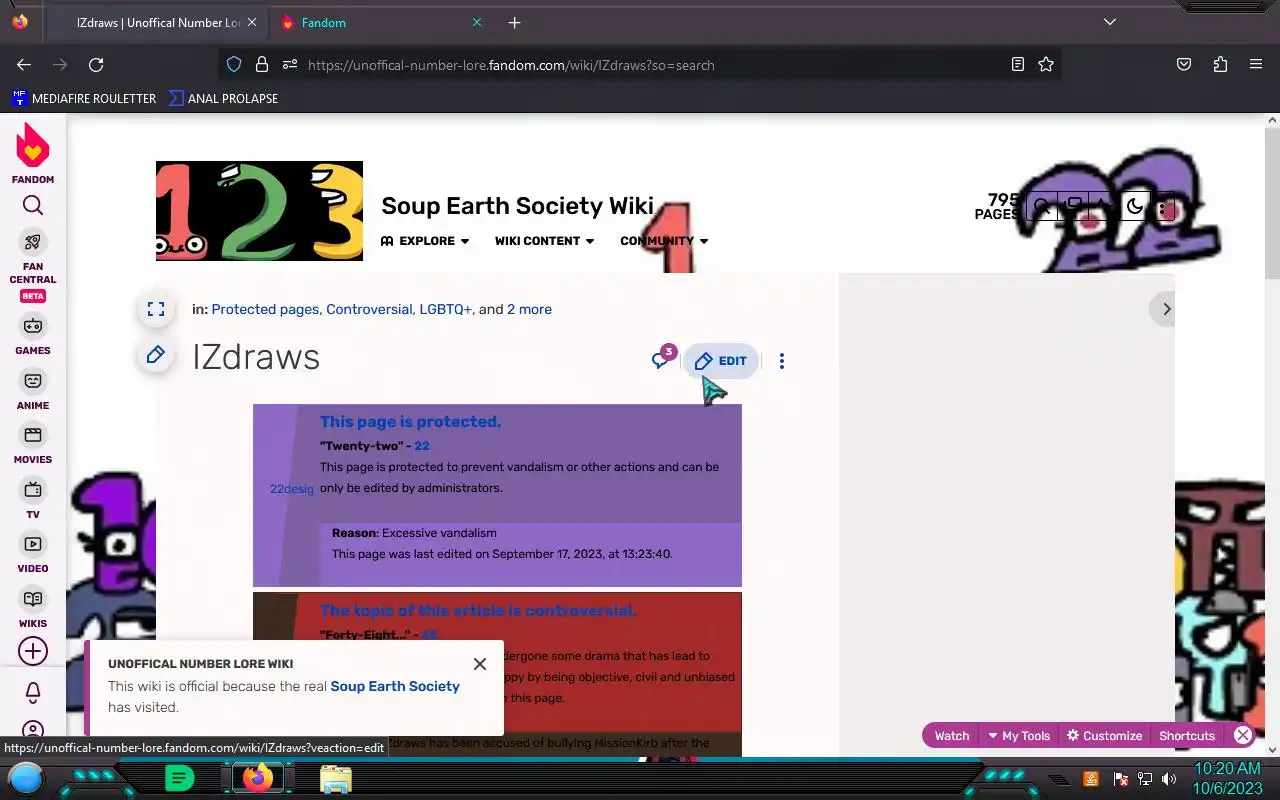1280x800 pixels.
Task: Click the start-a-wiki plus icon
Action: (33, 651)
